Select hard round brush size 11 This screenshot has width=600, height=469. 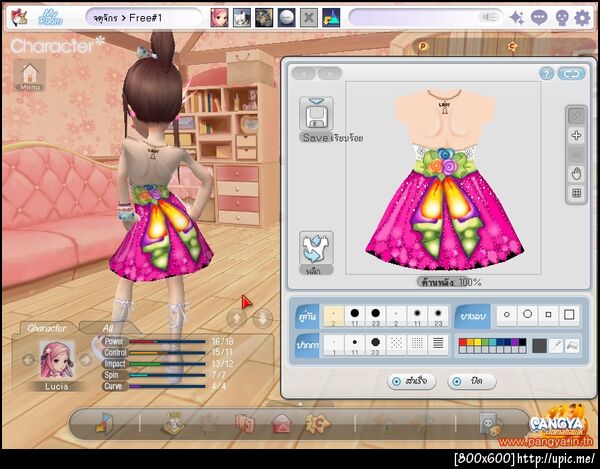pos(355,316)
